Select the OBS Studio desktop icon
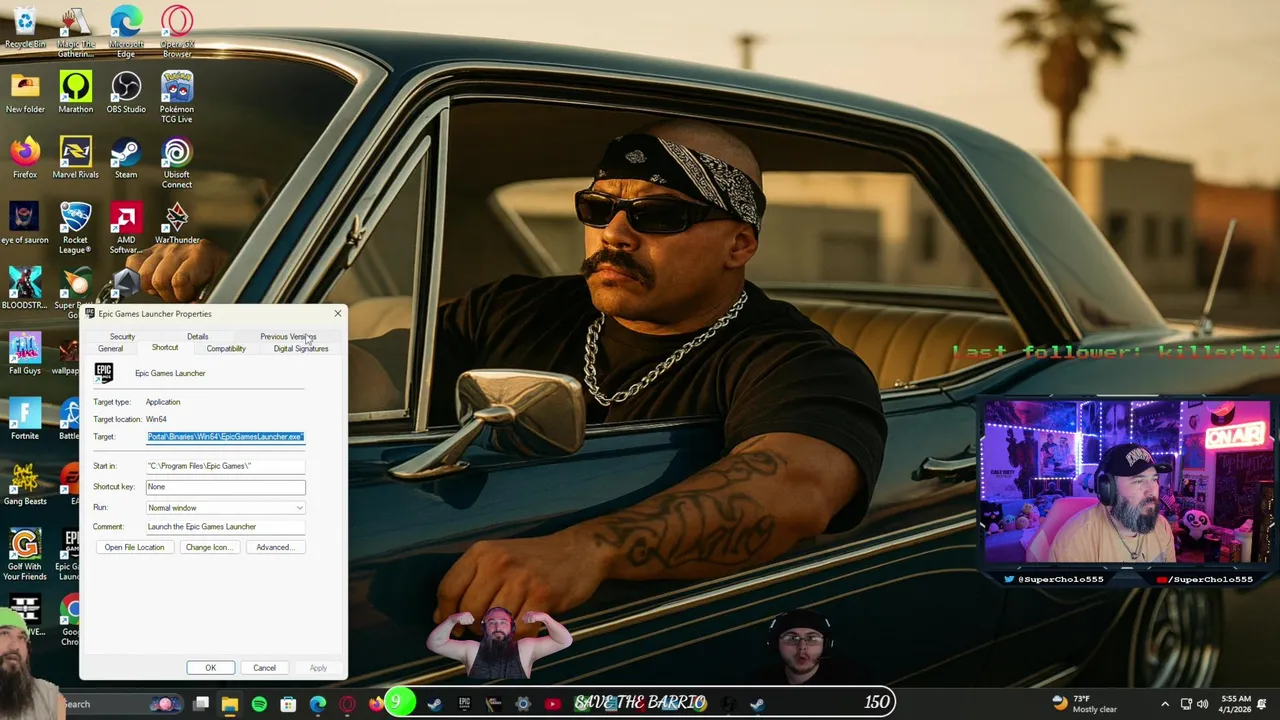The image size is (1280, 720). pos(126,92)
